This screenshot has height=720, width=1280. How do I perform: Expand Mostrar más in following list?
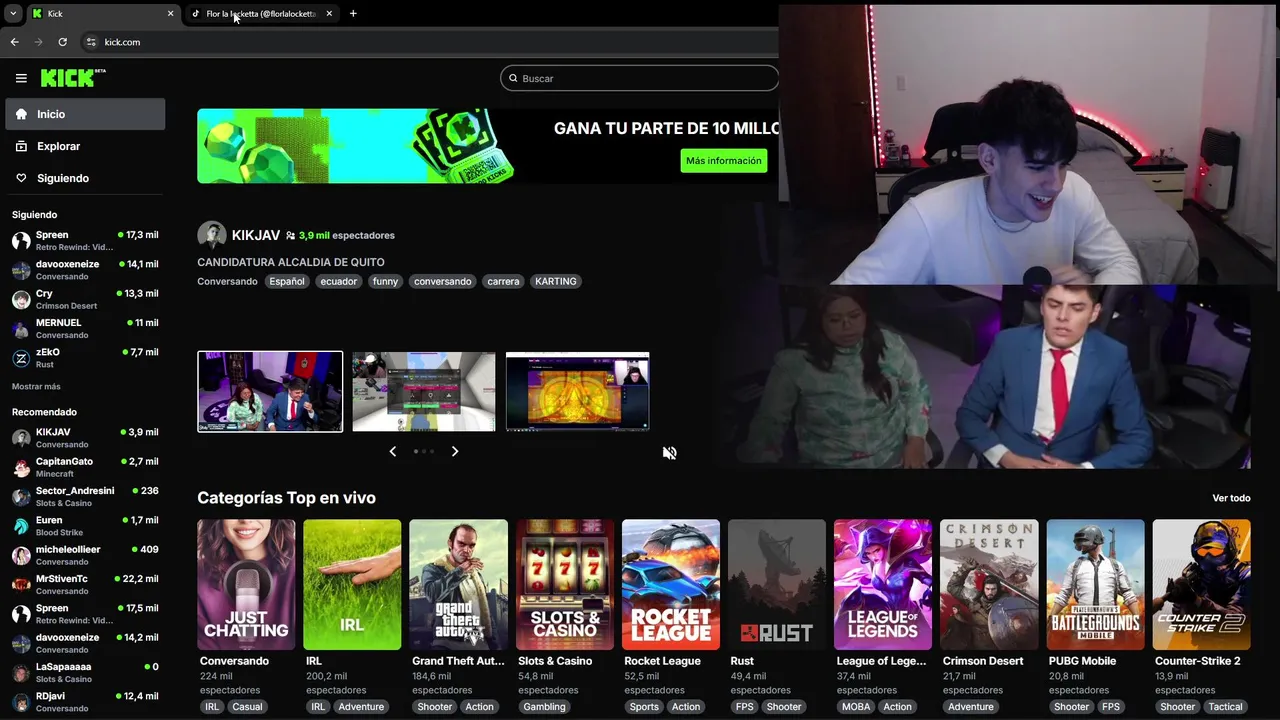36,386
